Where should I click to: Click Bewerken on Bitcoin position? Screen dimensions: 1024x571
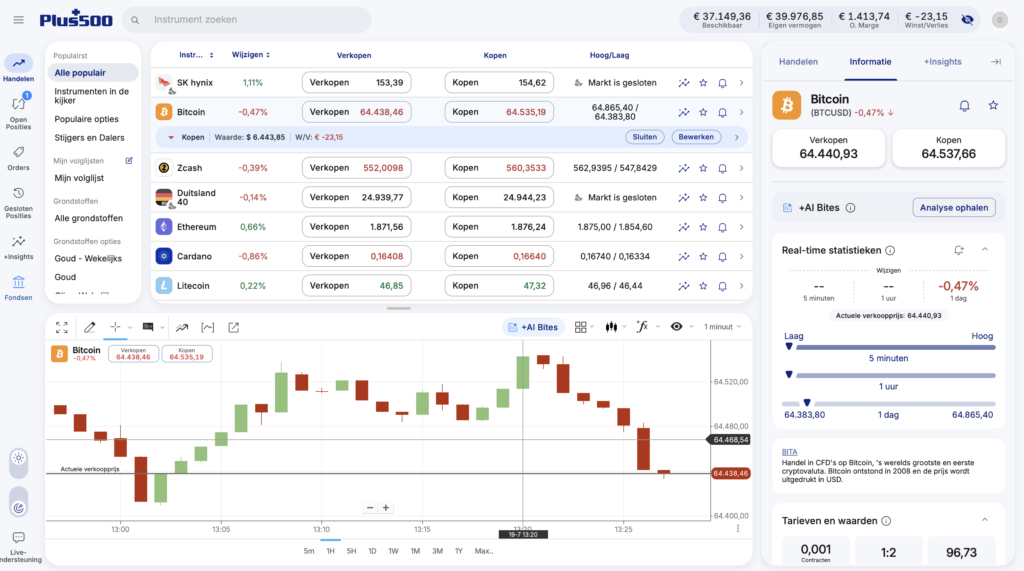(x=696, y=137)
